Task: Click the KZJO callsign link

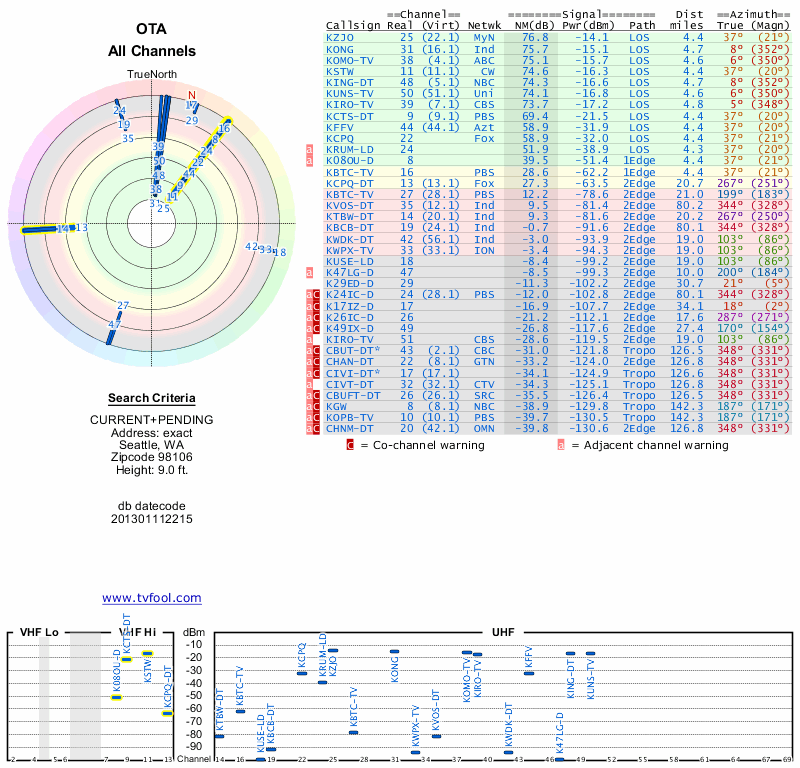Action: tap(340, 38)
